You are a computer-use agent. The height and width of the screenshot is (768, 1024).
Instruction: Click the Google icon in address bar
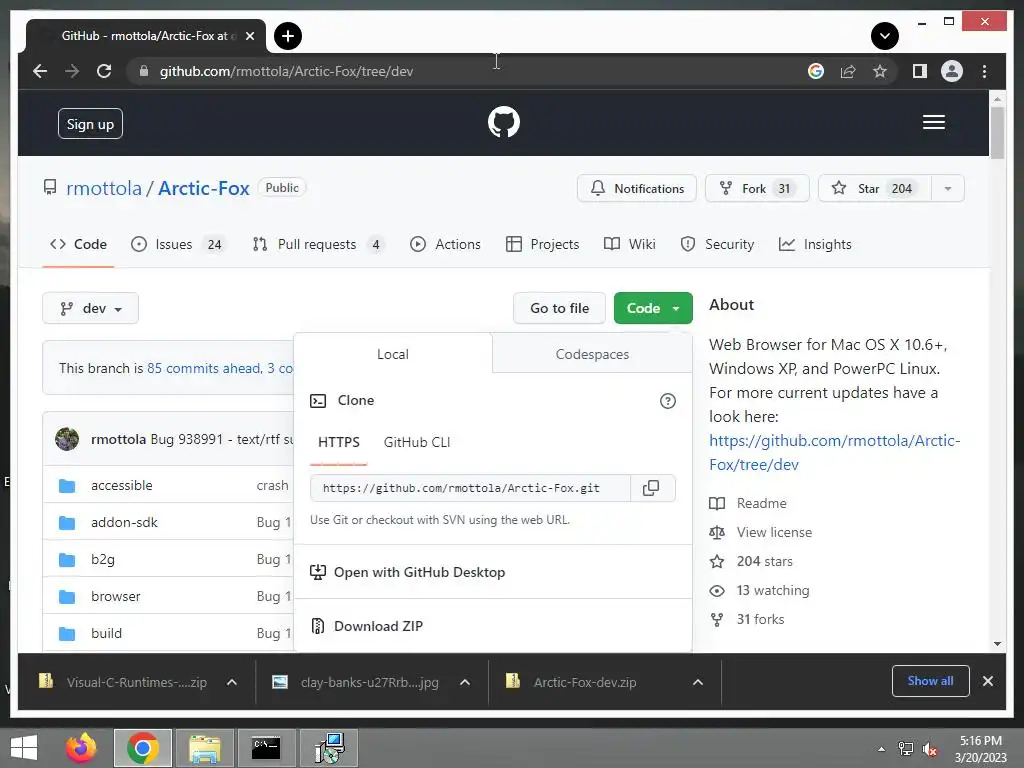(816, 71)
